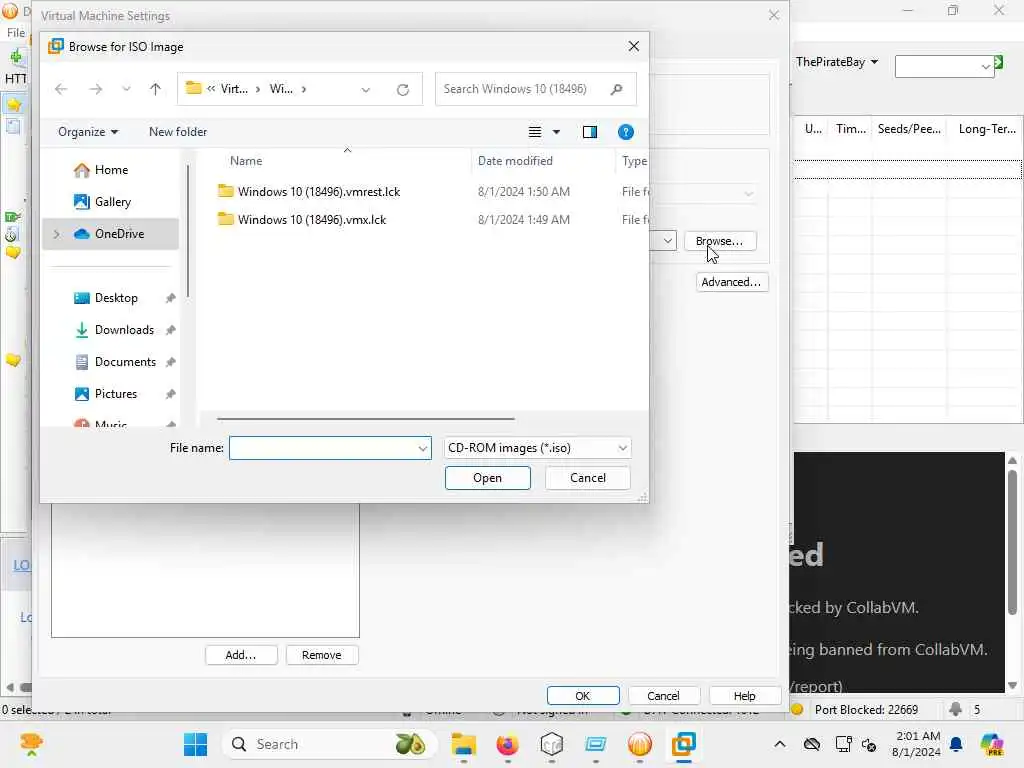Open the search combo box in background window
This screenshot has width=1024, height=768.
tap(944, 67)
